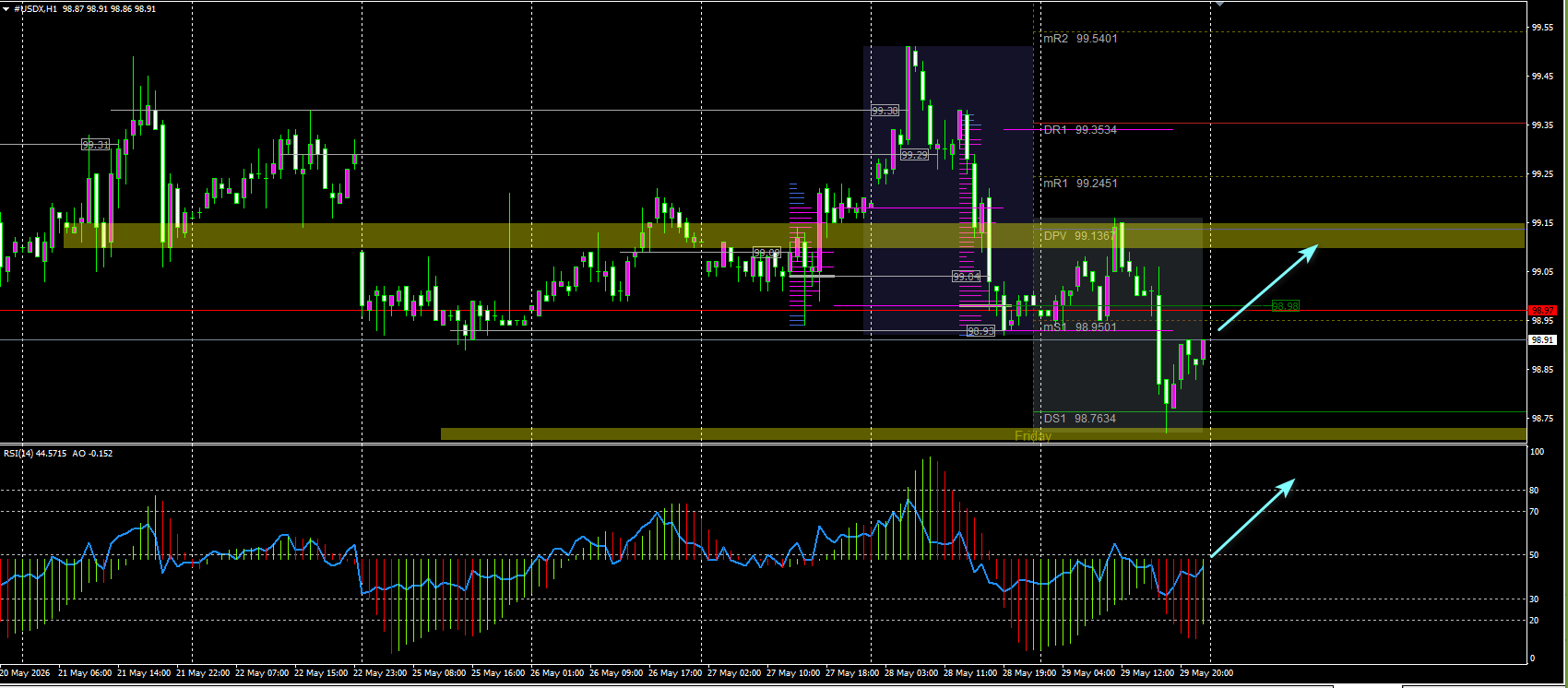Click the green 98.98 price tag
The height and width of the screenshot is (688, 1568).
[1286, 306]
